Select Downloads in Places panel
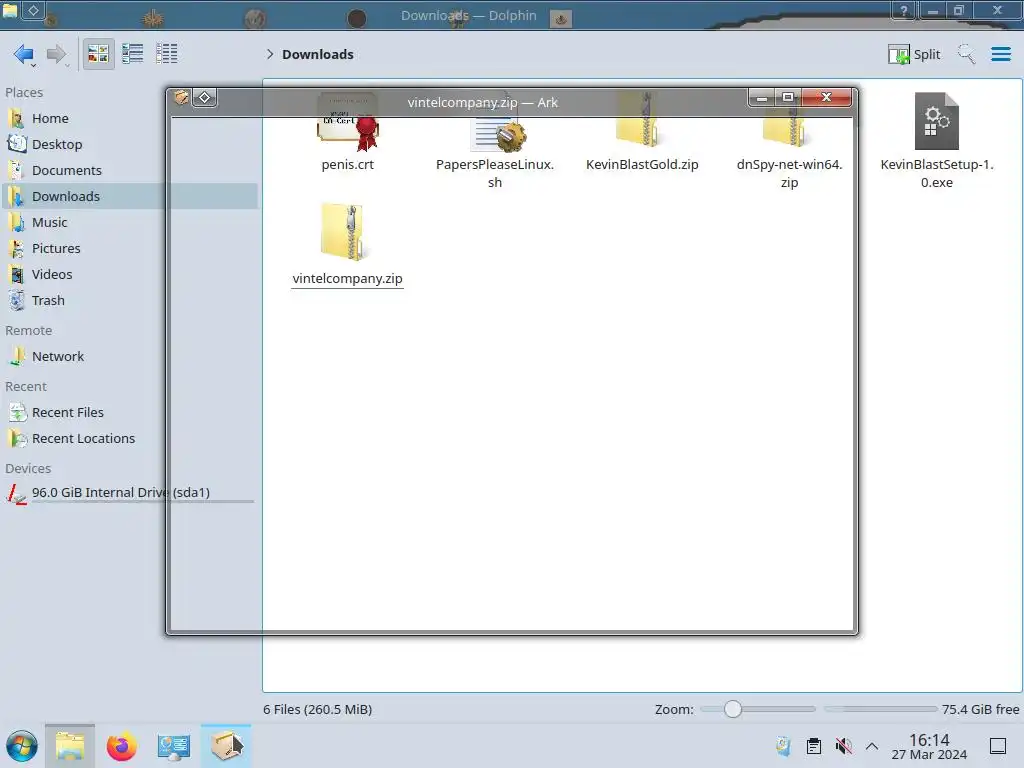This screenshot has width=1024, height=768. (x=129, y=197)
